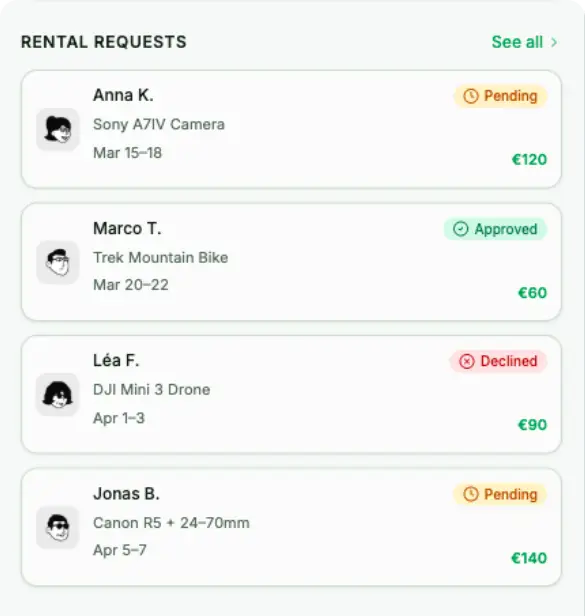Screen dimensions: 585x616
Task: Click the checkmark icon in the Approved badge
Action: pos(460,229)
